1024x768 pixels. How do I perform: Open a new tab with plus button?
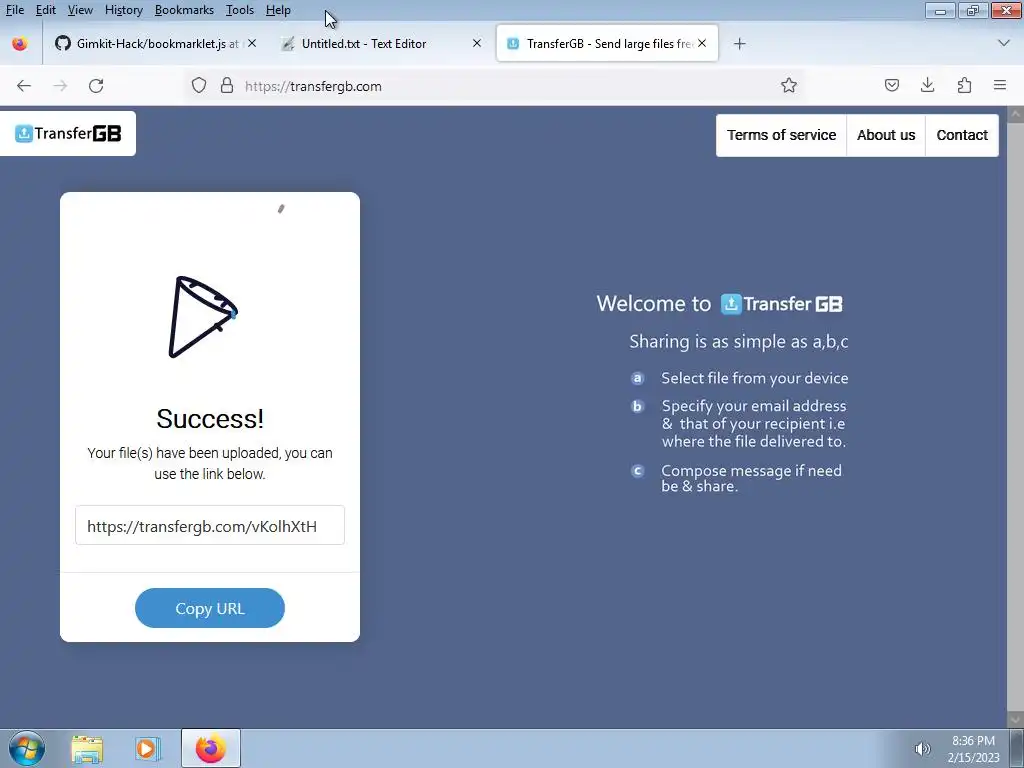(x=739, y=44)
